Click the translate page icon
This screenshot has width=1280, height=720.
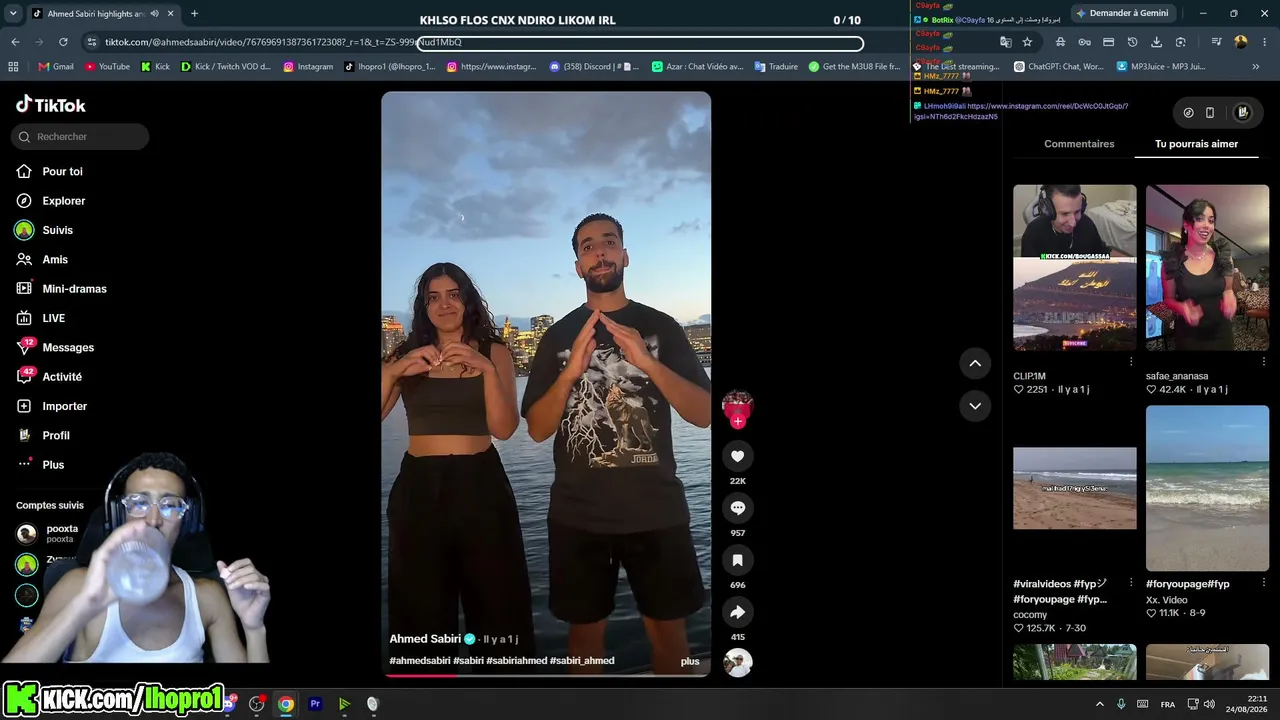[x=1006, y=42]
